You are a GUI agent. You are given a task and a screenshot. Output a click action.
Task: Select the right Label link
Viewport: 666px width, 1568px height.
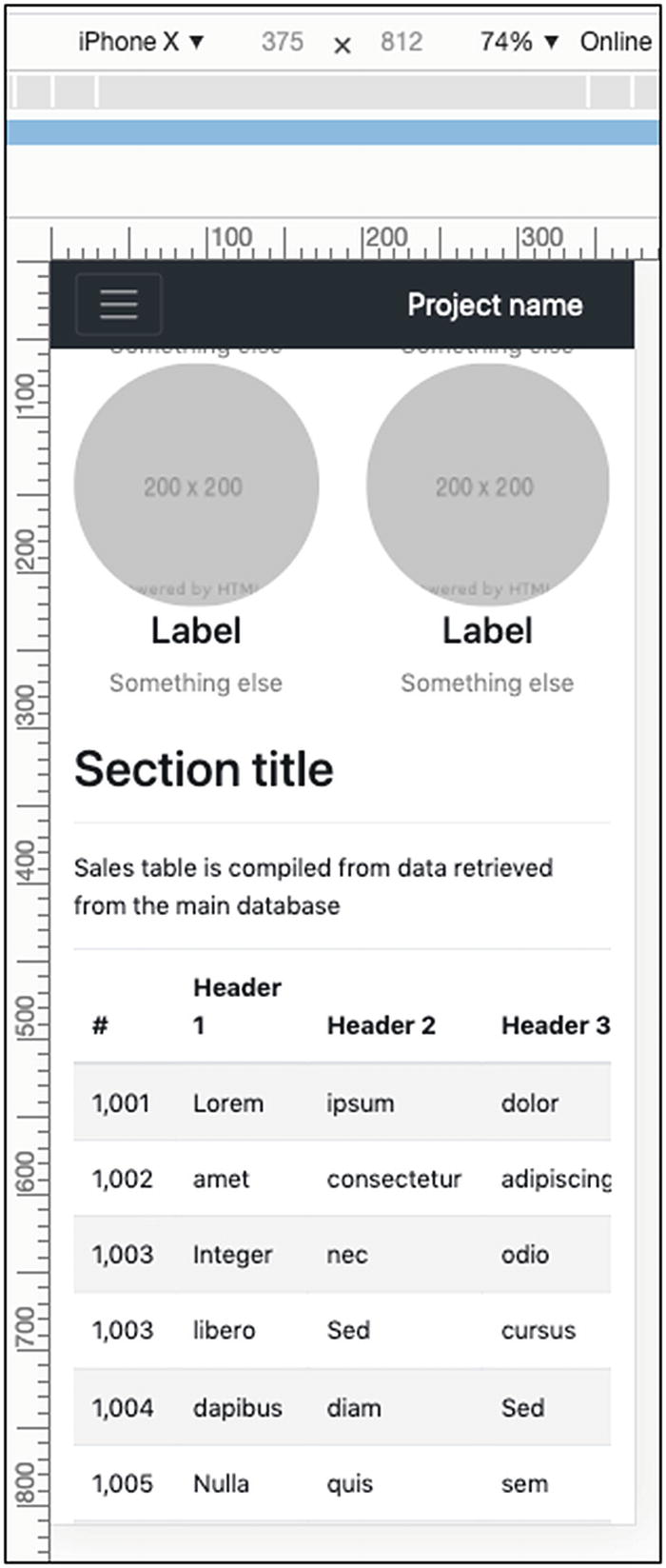[488, 629]
